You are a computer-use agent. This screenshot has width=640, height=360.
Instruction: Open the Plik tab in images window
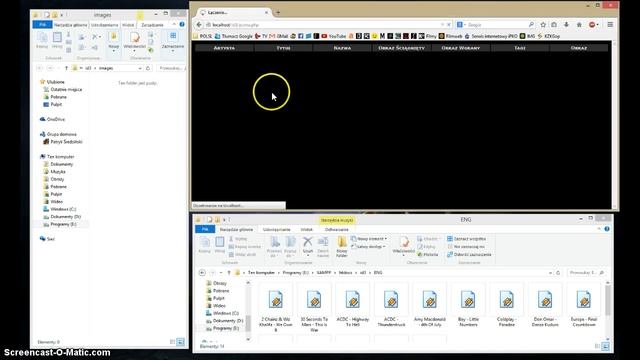(42, 25)
